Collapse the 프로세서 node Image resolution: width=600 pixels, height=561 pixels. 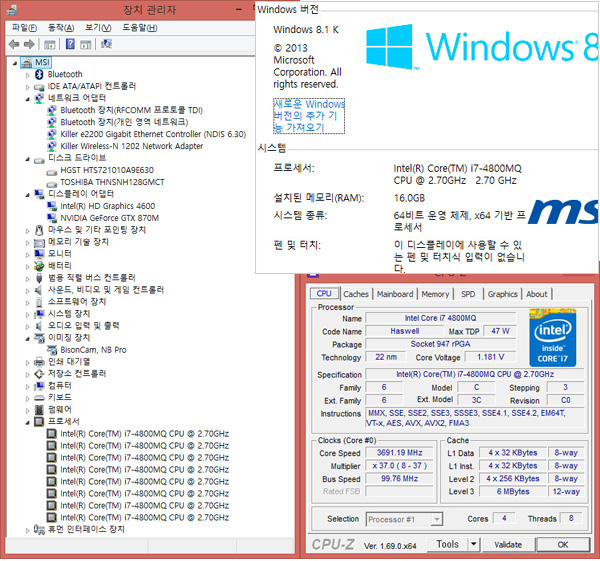[x=28, y=422]
